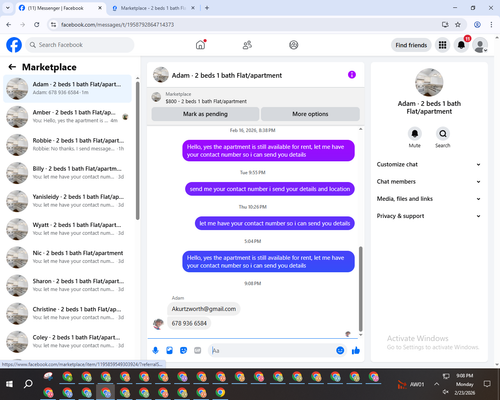Choose a sticker icon
The height and width of the screenshot is (400, 500).
coord(183,350)
